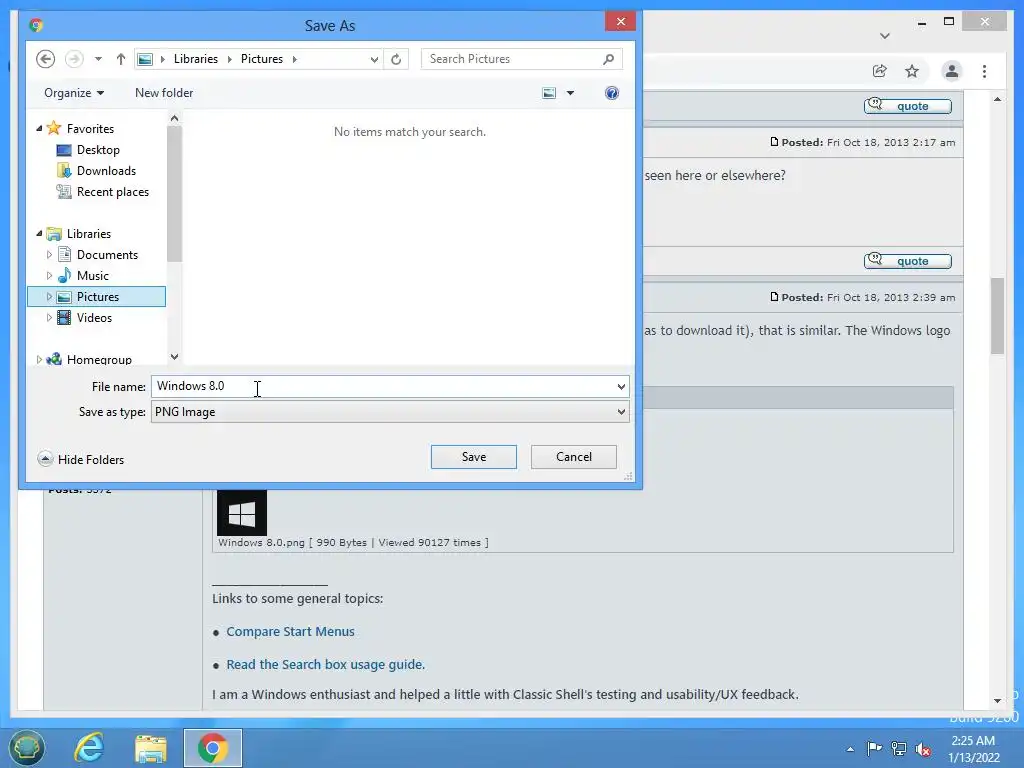Select Downloads in Favorites
The height and width of the screenshot is (768, 1024).
106,170
